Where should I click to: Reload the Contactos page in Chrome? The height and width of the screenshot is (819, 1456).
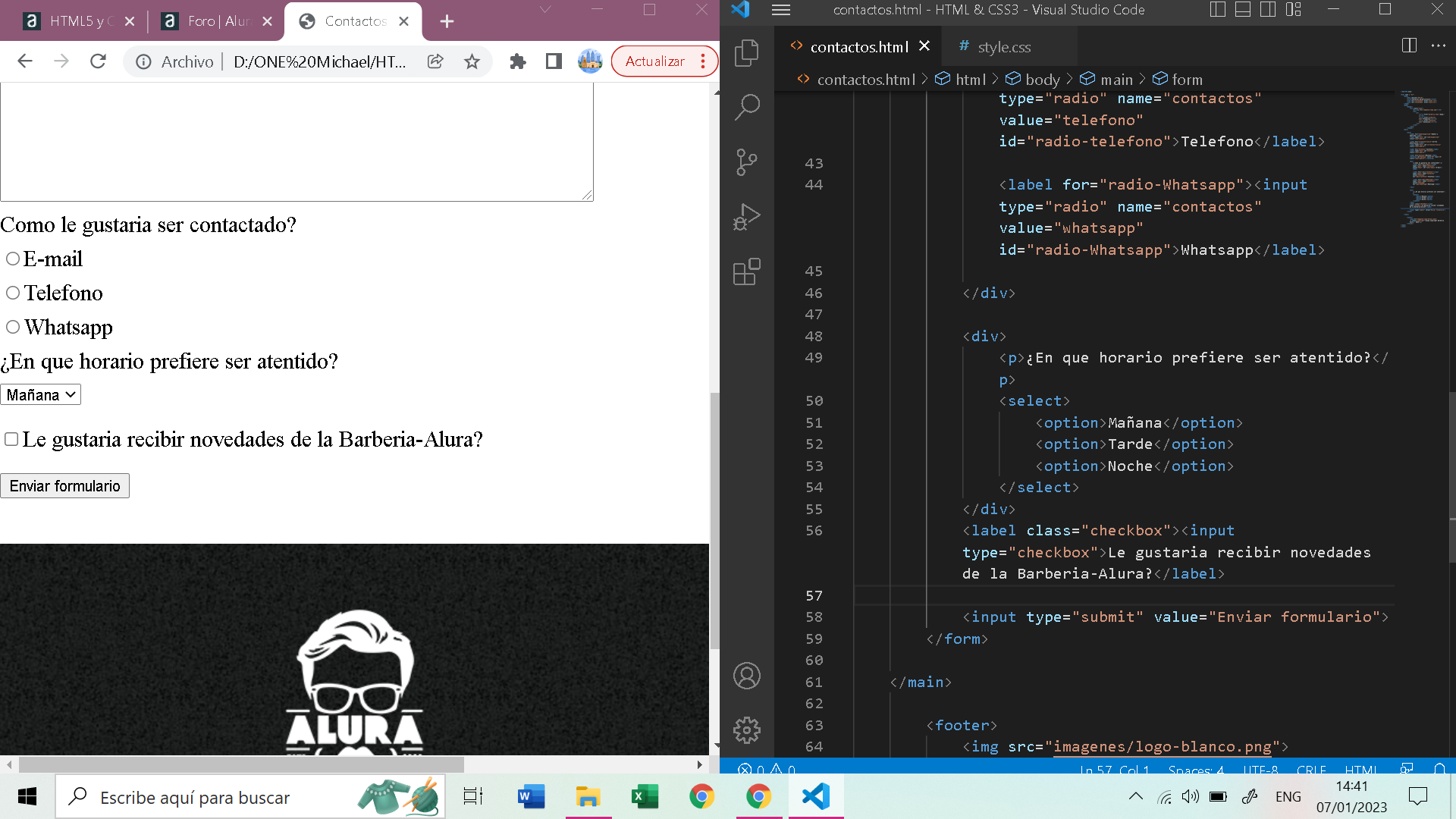pyautogui.click(x=98, y=61)
